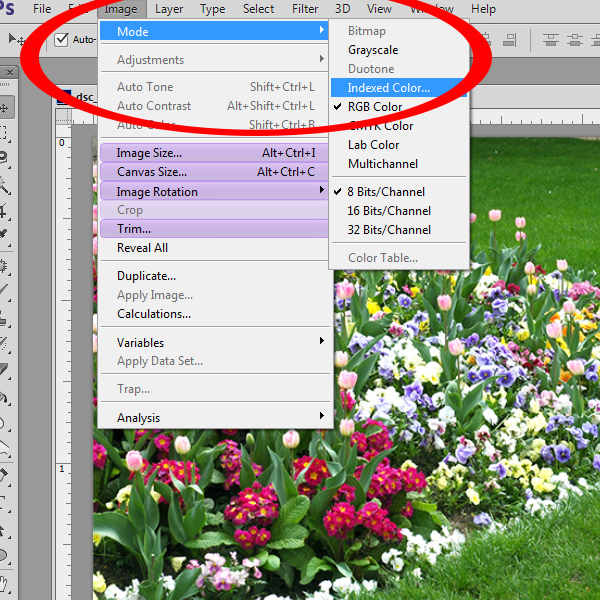Open the Move tool preset picker in options bar
Viewport: 600px width, 600px height.
(17, 39)
